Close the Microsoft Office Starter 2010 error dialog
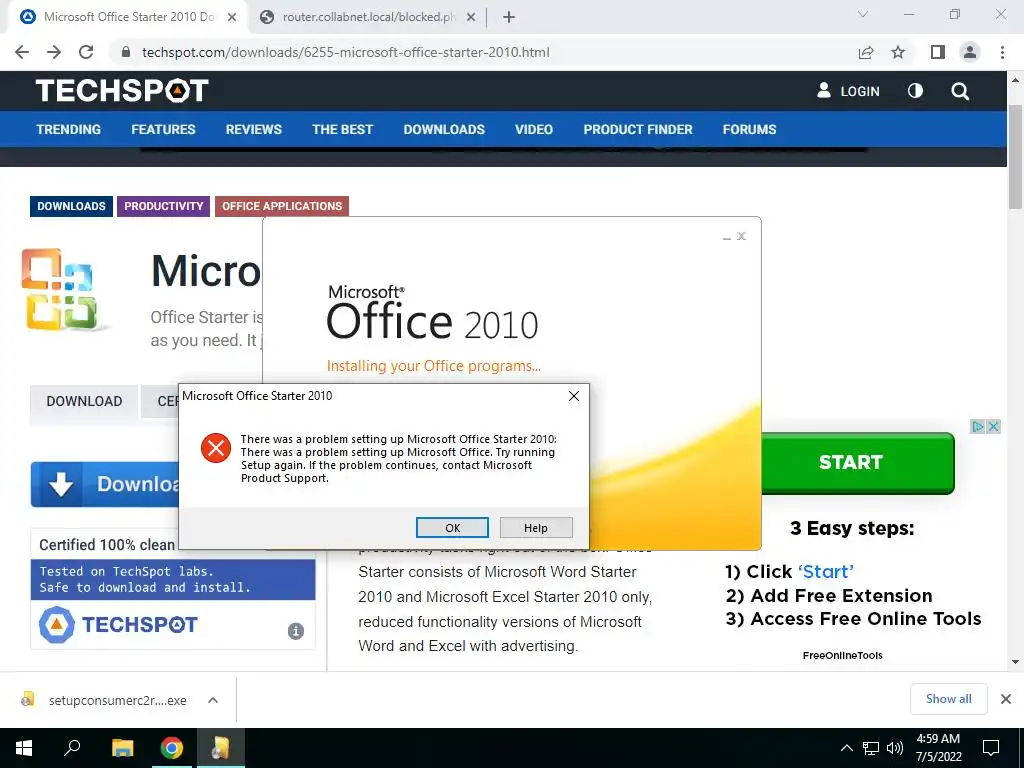 pos(573,396)
